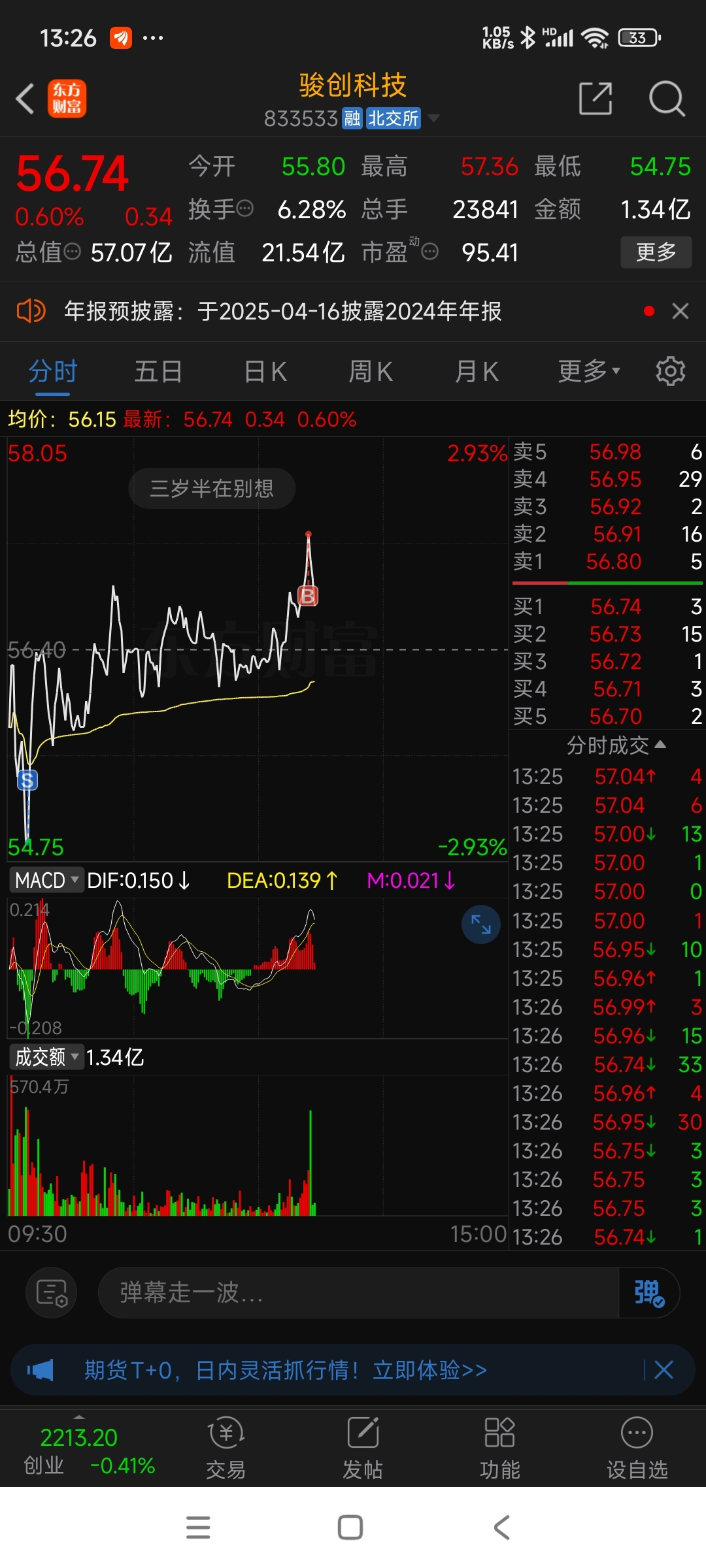Tap the S sell marker on chart
Image resolution: width=706 pixels, height=1568 pixels.
pyautogui.click(x=27, y=780)
